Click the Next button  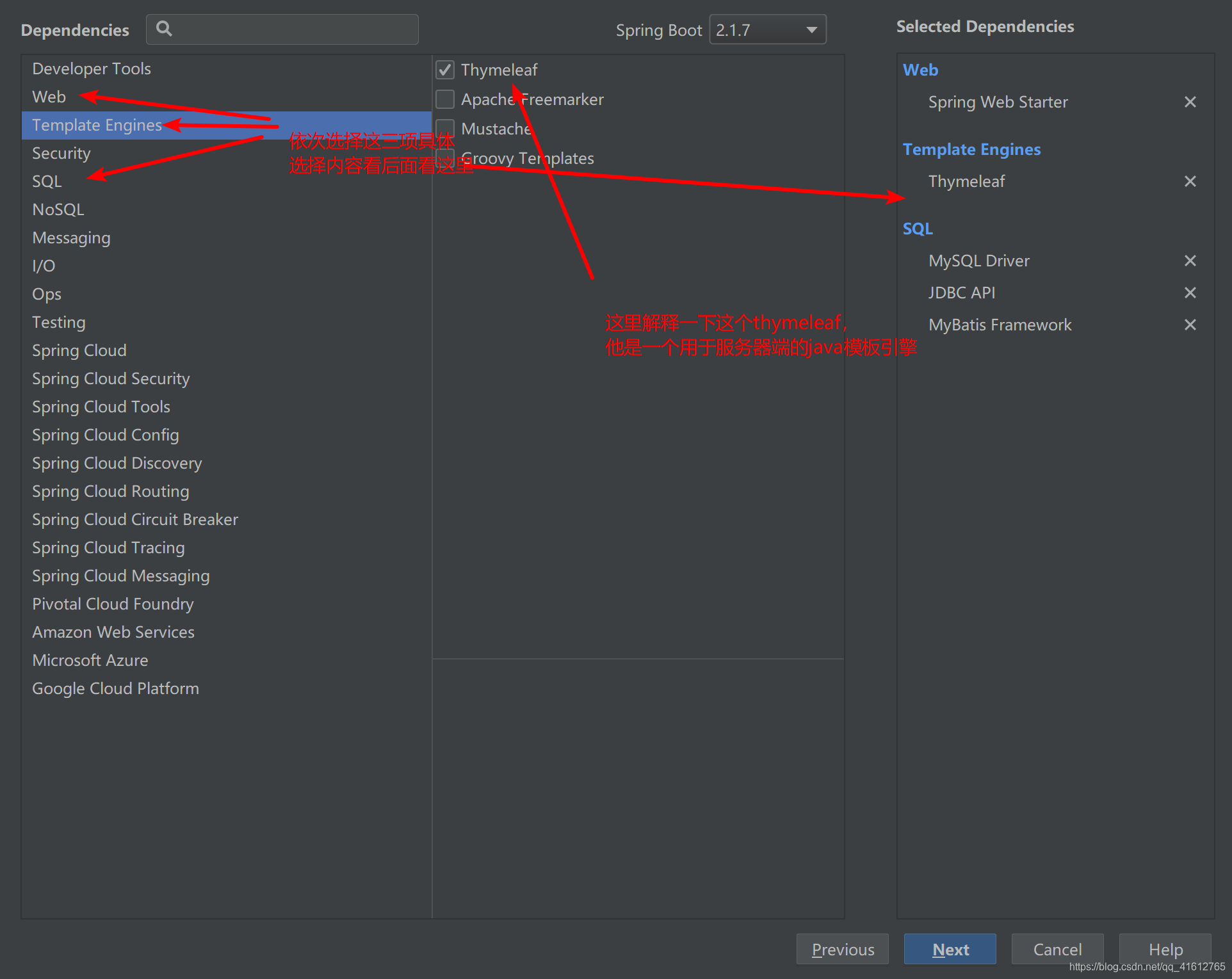click(x=950, y=949)
